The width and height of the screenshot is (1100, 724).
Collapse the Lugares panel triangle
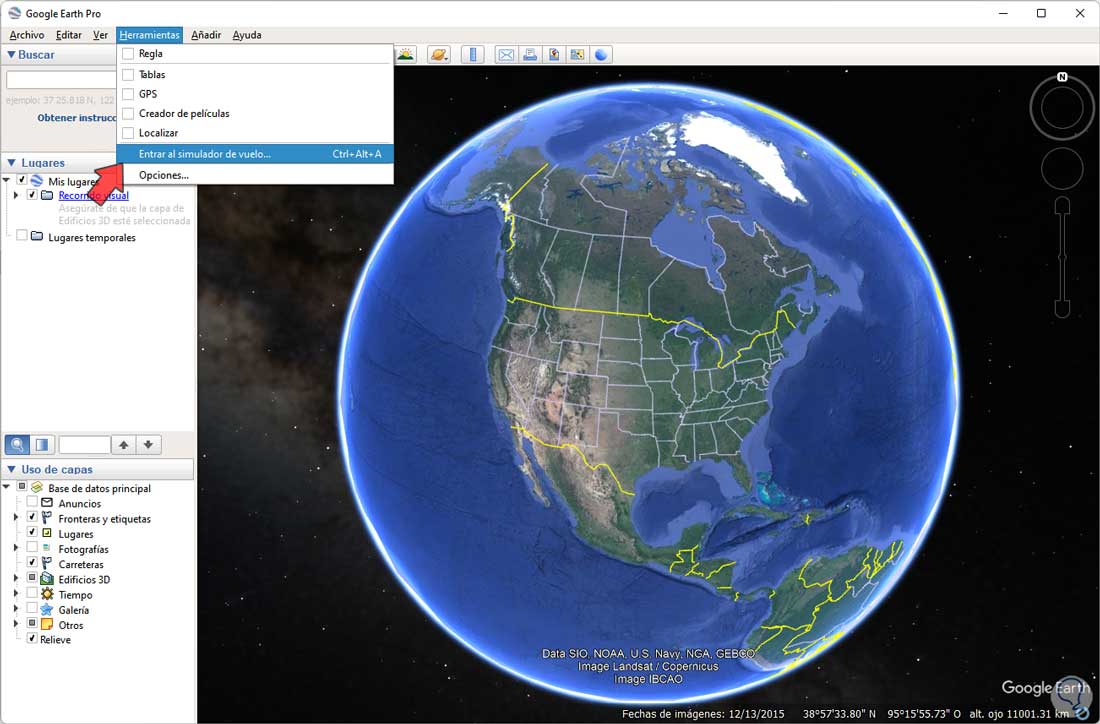tap(11, 163)
